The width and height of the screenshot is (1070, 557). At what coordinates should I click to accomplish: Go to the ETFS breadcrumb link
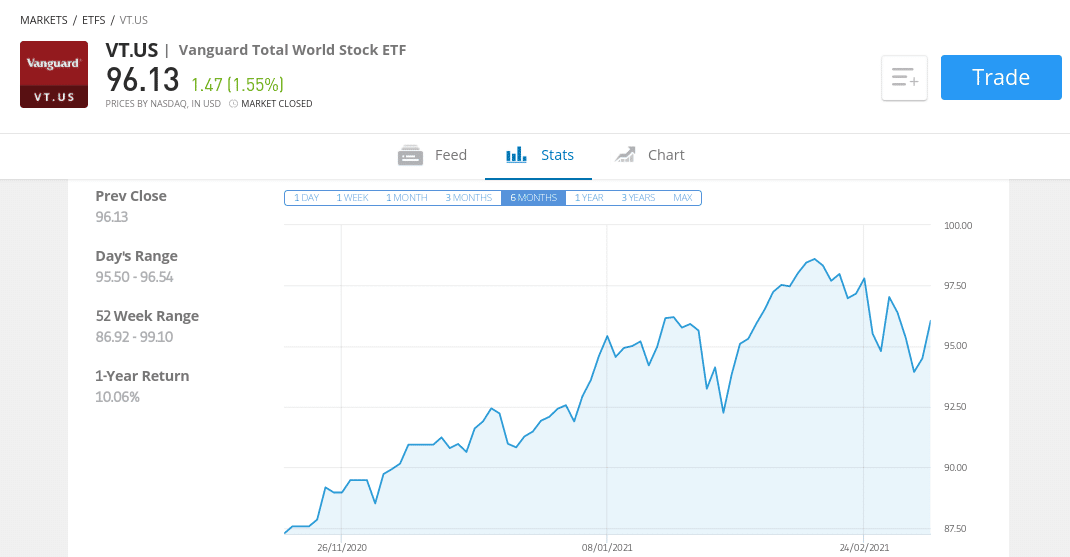(x=93, y=20)
